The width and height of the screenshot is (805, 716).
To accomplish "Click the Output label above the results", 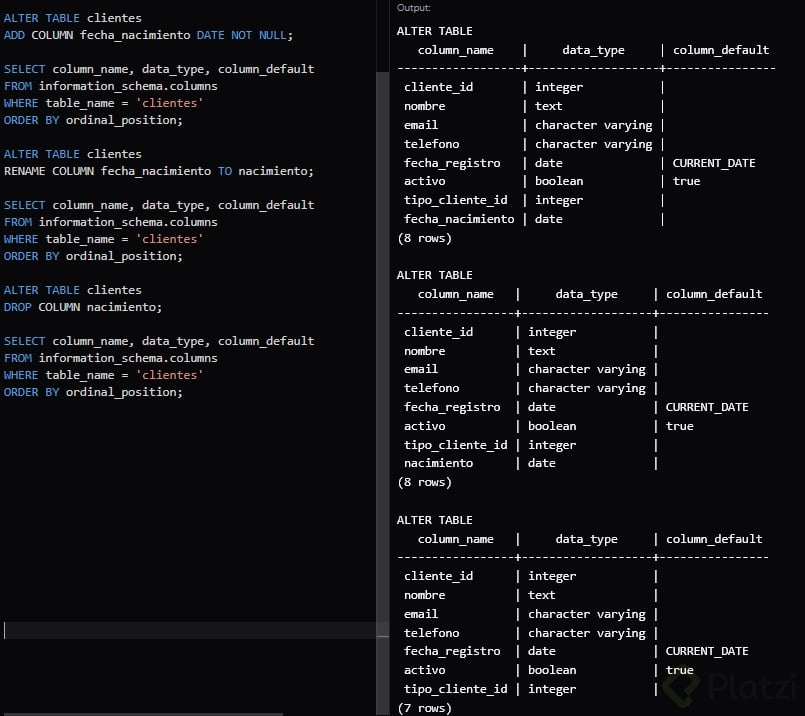I will click(x=413, y=8).
